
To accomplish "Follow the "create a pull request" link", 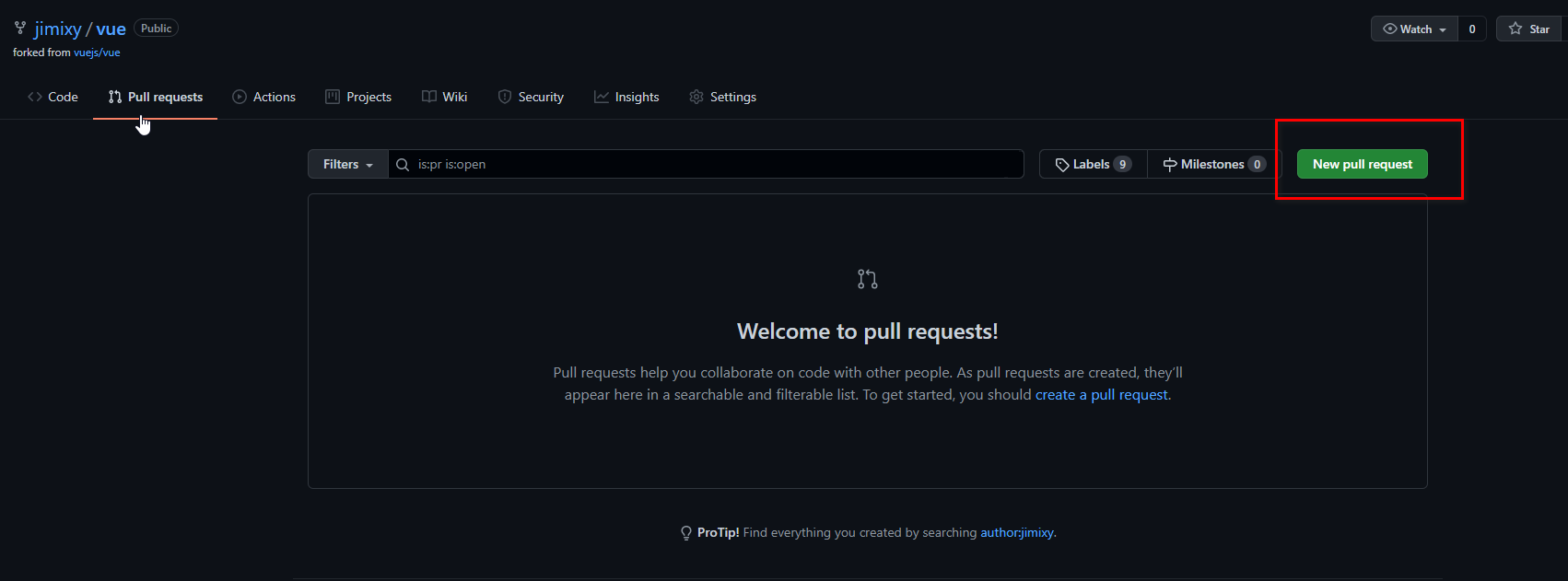I will [x=1101, y=395].
